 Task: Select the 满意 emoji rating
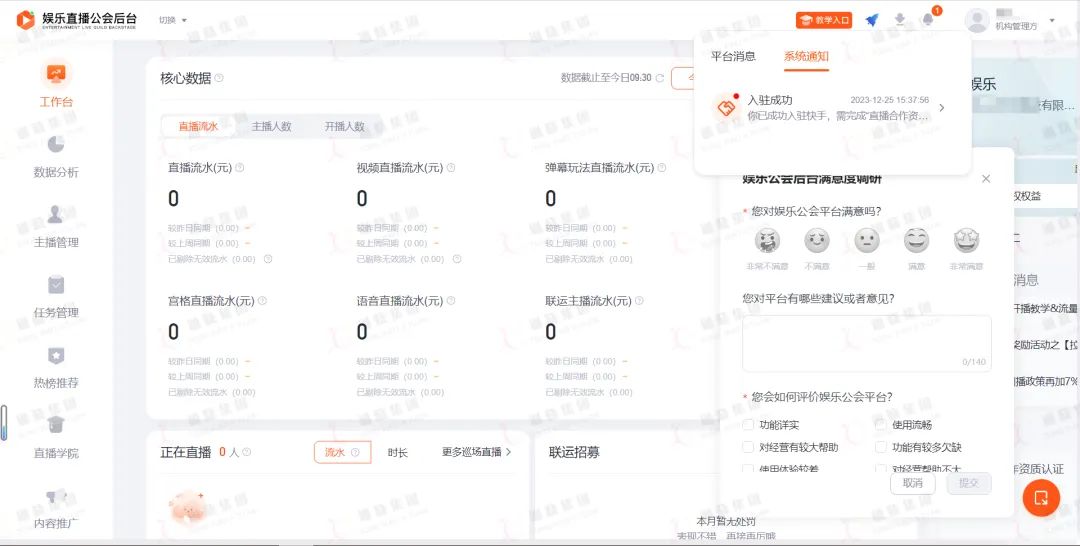[916, 240]
